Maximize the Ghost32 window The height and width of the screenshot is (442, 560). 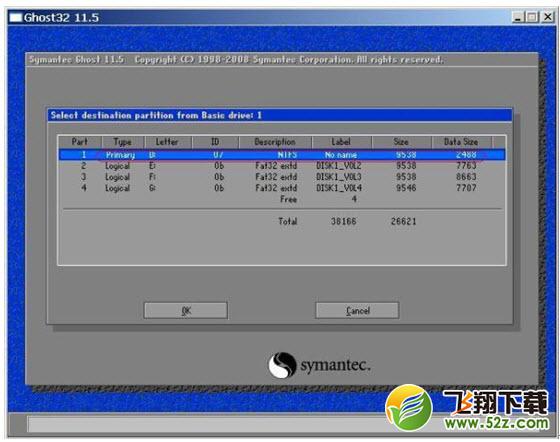click(532, 17)
